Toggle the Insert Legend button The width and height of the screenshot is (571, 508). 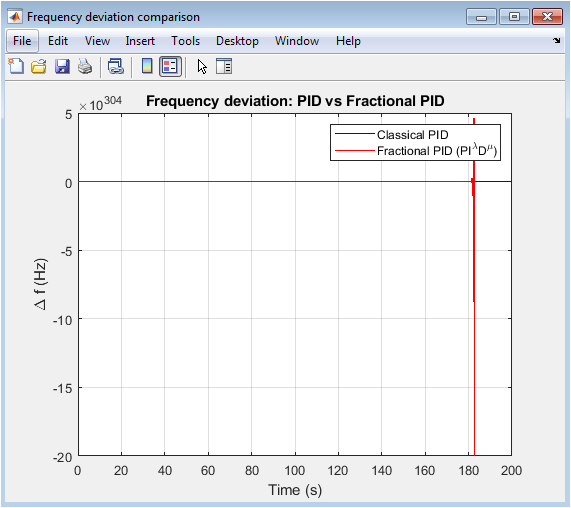pos(170,67)
